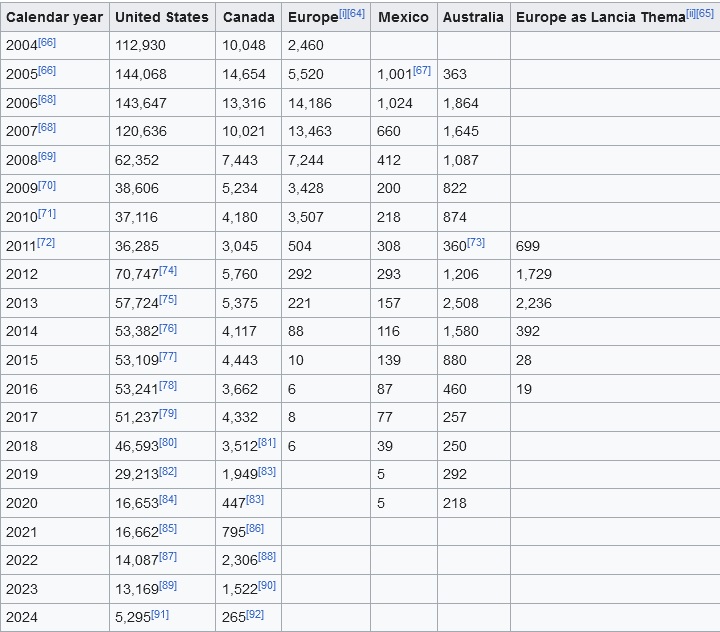Click the 2024 calendar year cell
The height and width of the screenshot is (632, 720).
[x=55, y=617]
